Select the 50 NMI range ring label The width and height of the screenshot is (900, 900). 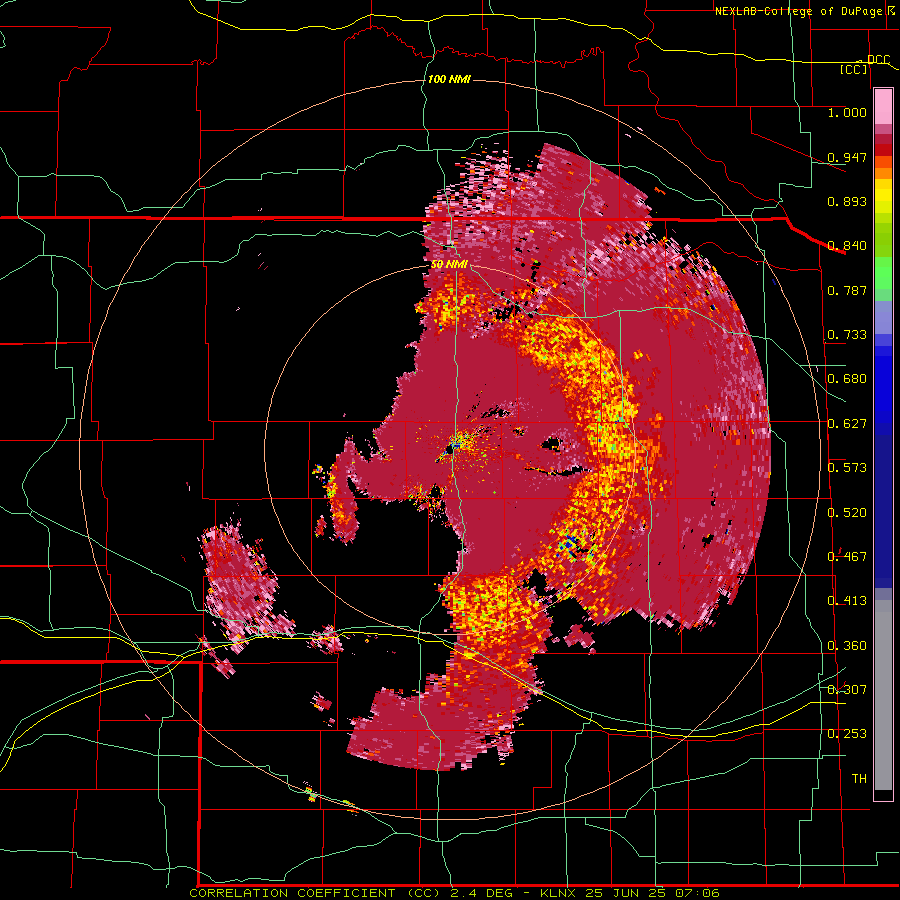click(x=449, y=265)
